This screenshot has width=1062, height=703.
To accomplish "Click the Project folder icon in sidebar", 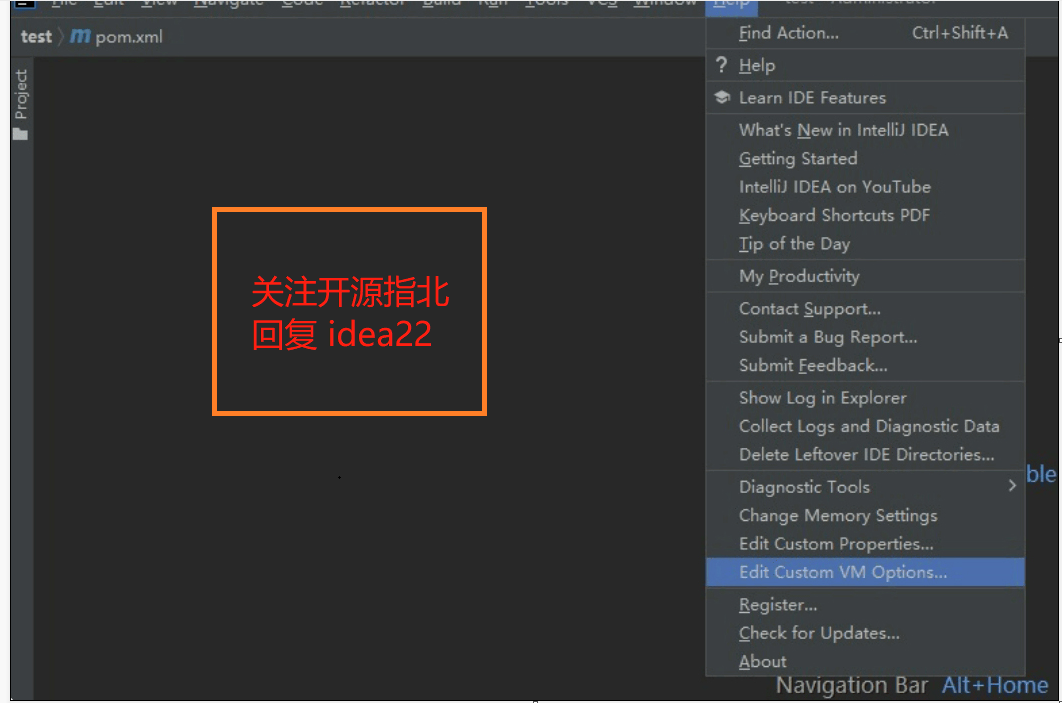I will click(x=20, y=134).
